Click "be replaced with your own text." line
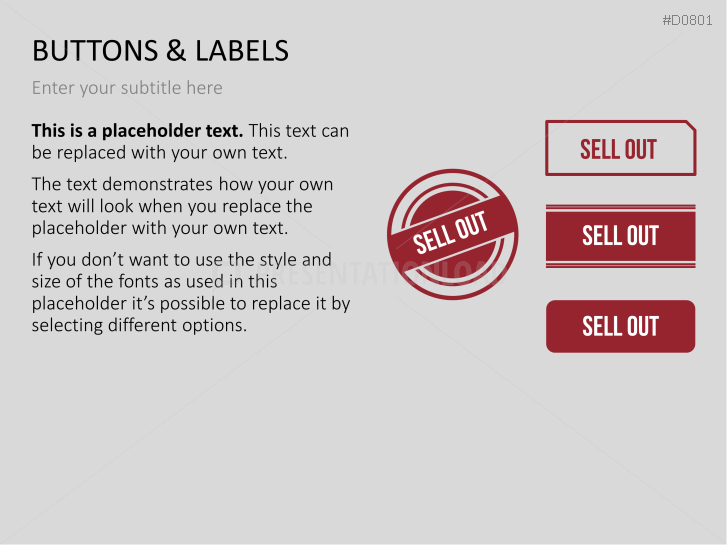This screenshot has width=727, height=545. (x=159, y=153)
